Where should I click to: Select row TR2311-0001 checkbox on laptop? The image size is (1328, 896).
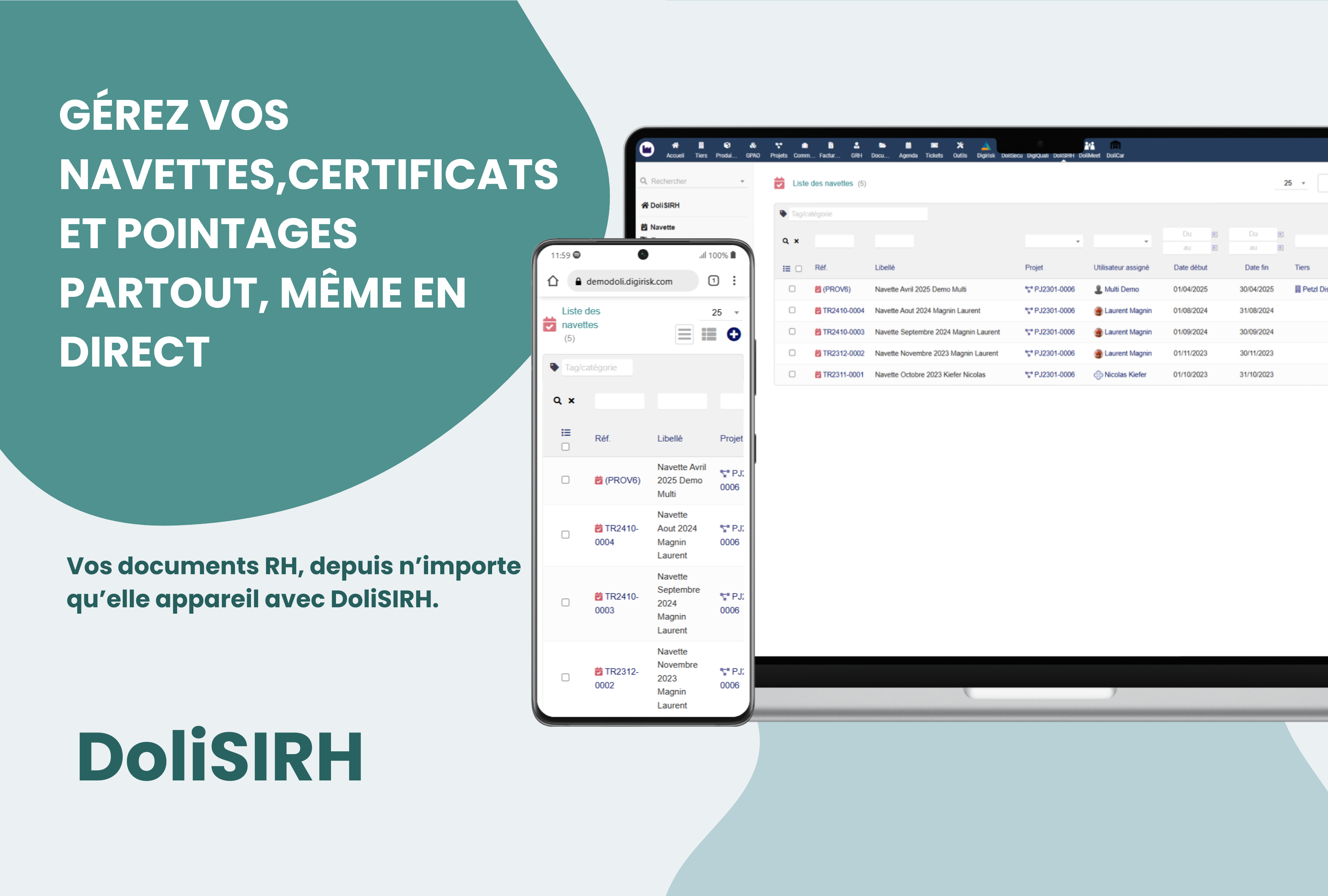pyautogui.click(x=792, y=374)
